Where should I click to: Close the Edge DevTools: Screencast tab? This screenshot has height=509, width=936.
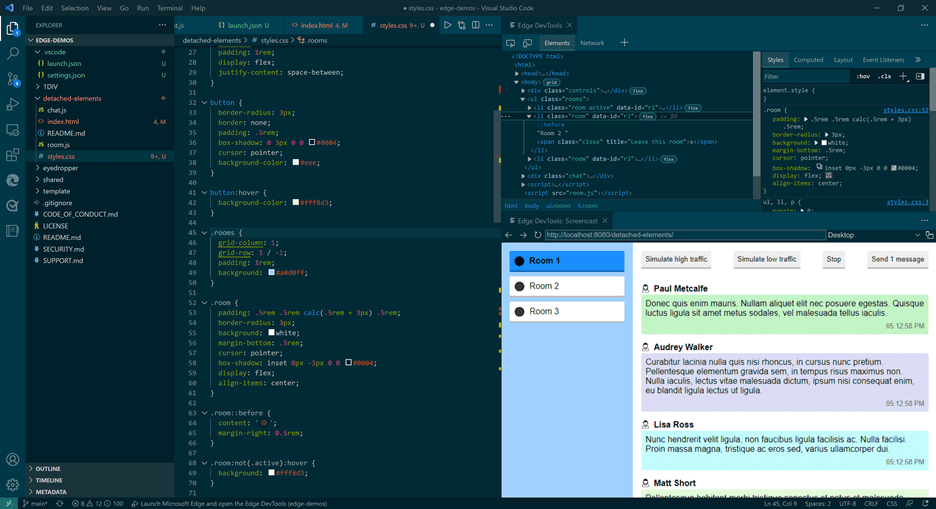pos(605,221)
